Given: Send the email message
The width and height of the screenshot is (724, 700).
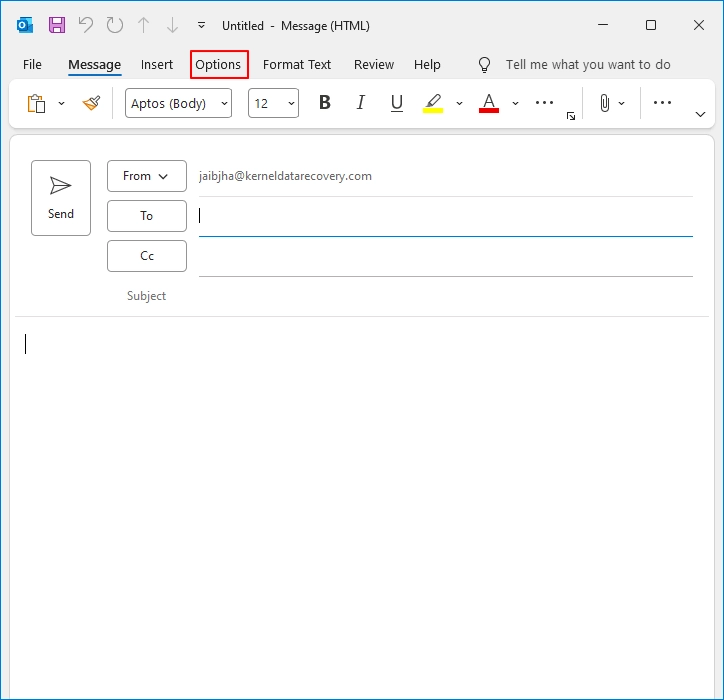Looking at the screenshot, I should (x=61, y=198).
